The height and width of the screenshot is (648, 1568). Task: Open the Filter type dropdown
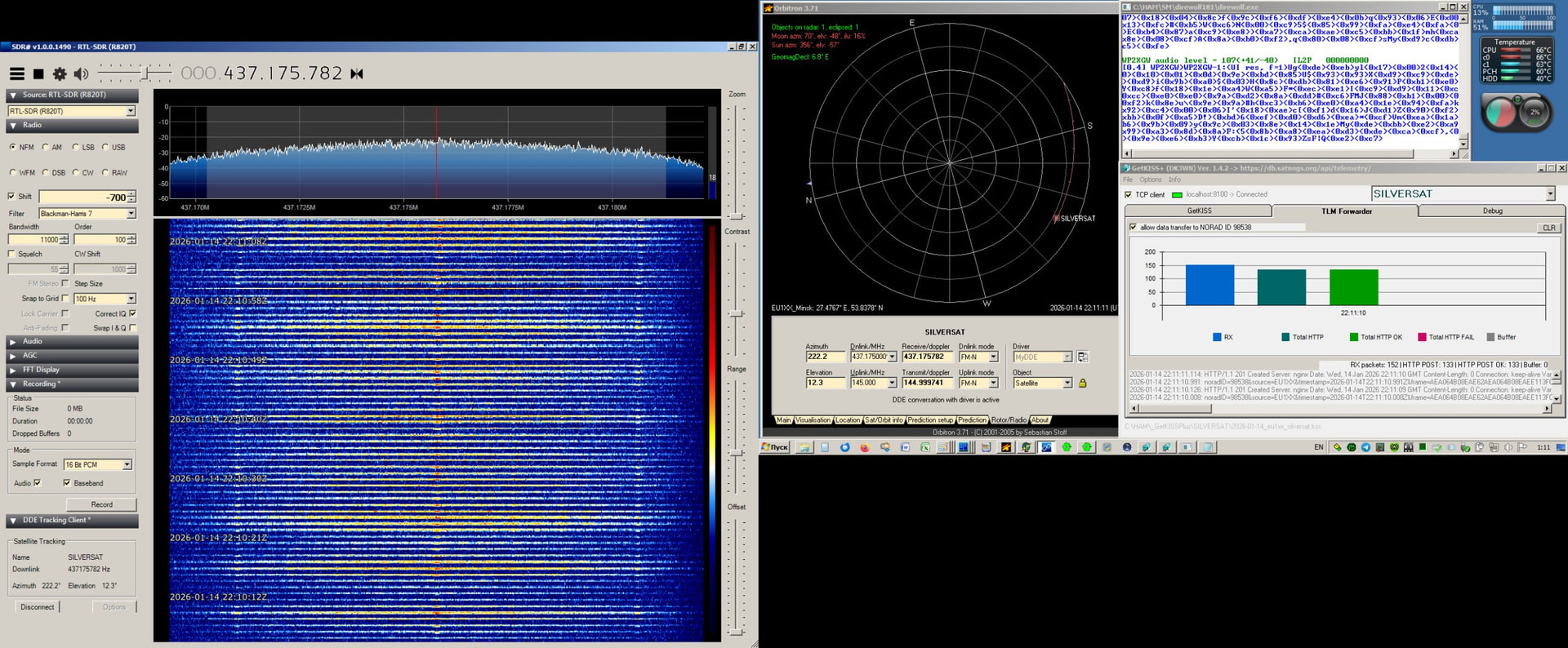(131, 214)
